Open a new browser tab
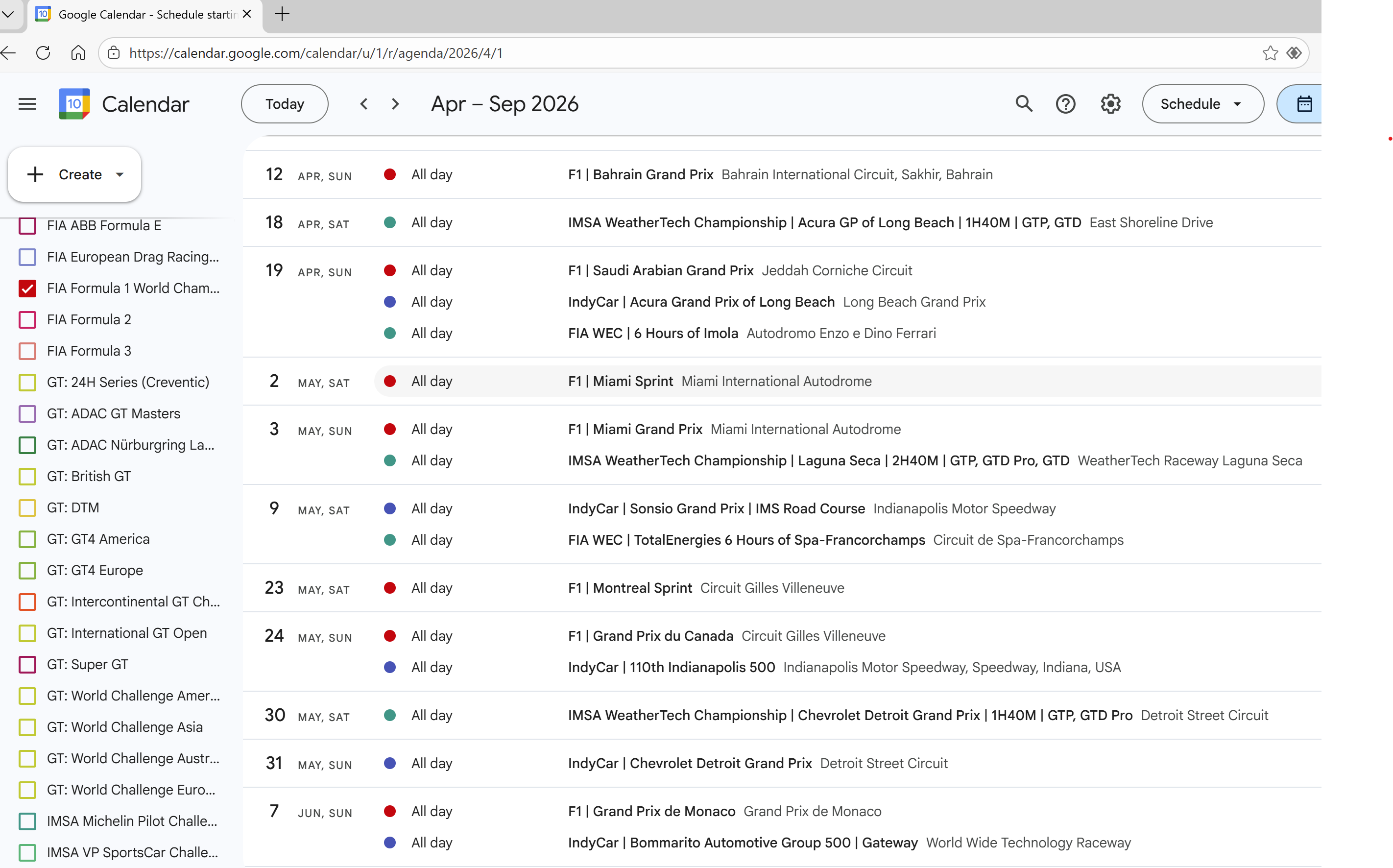The width and height of the screenshot is (1393, 868). point(282,14)
